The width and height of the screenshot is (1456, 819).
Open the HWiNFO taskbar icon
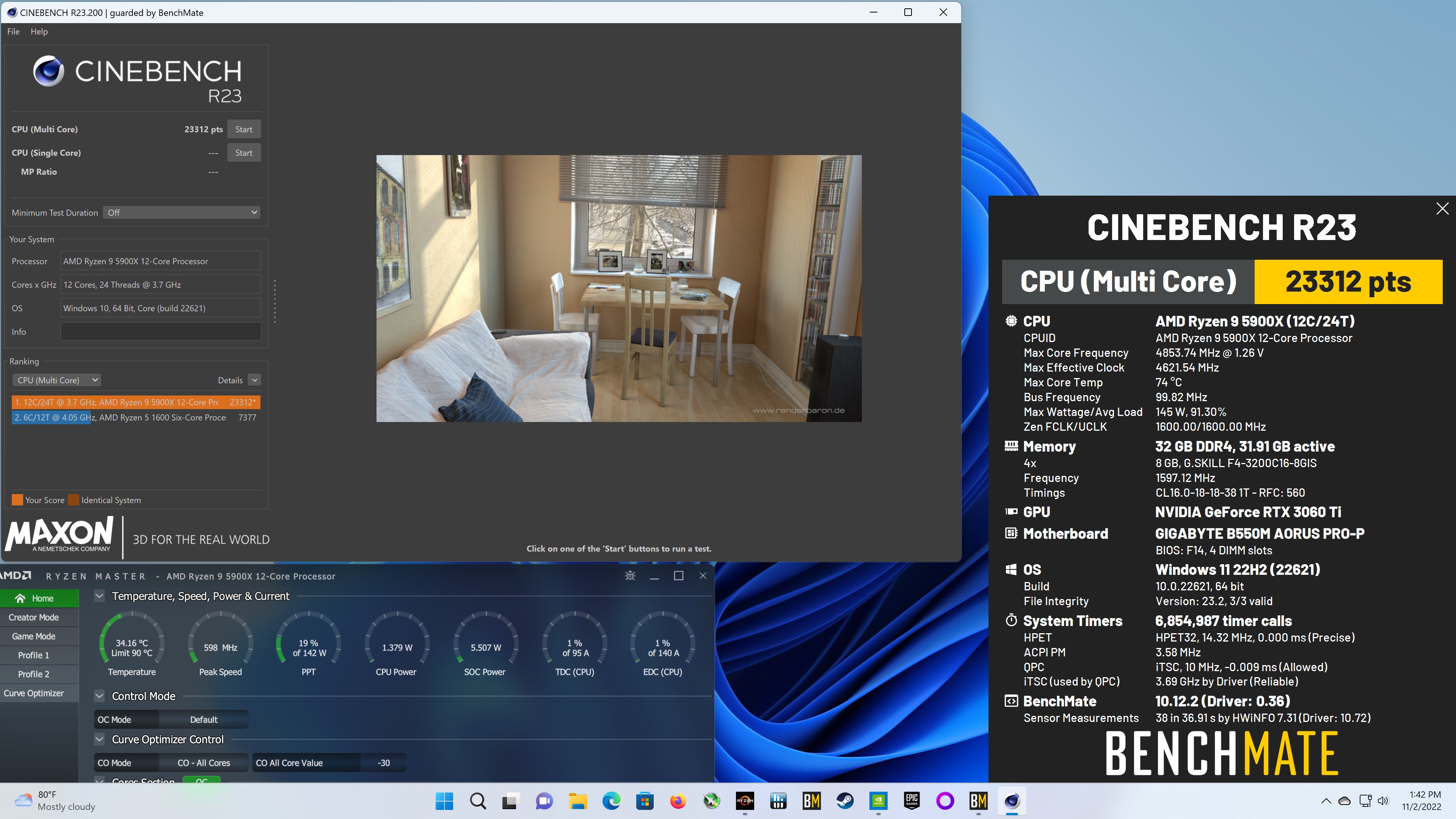point(778,801)
